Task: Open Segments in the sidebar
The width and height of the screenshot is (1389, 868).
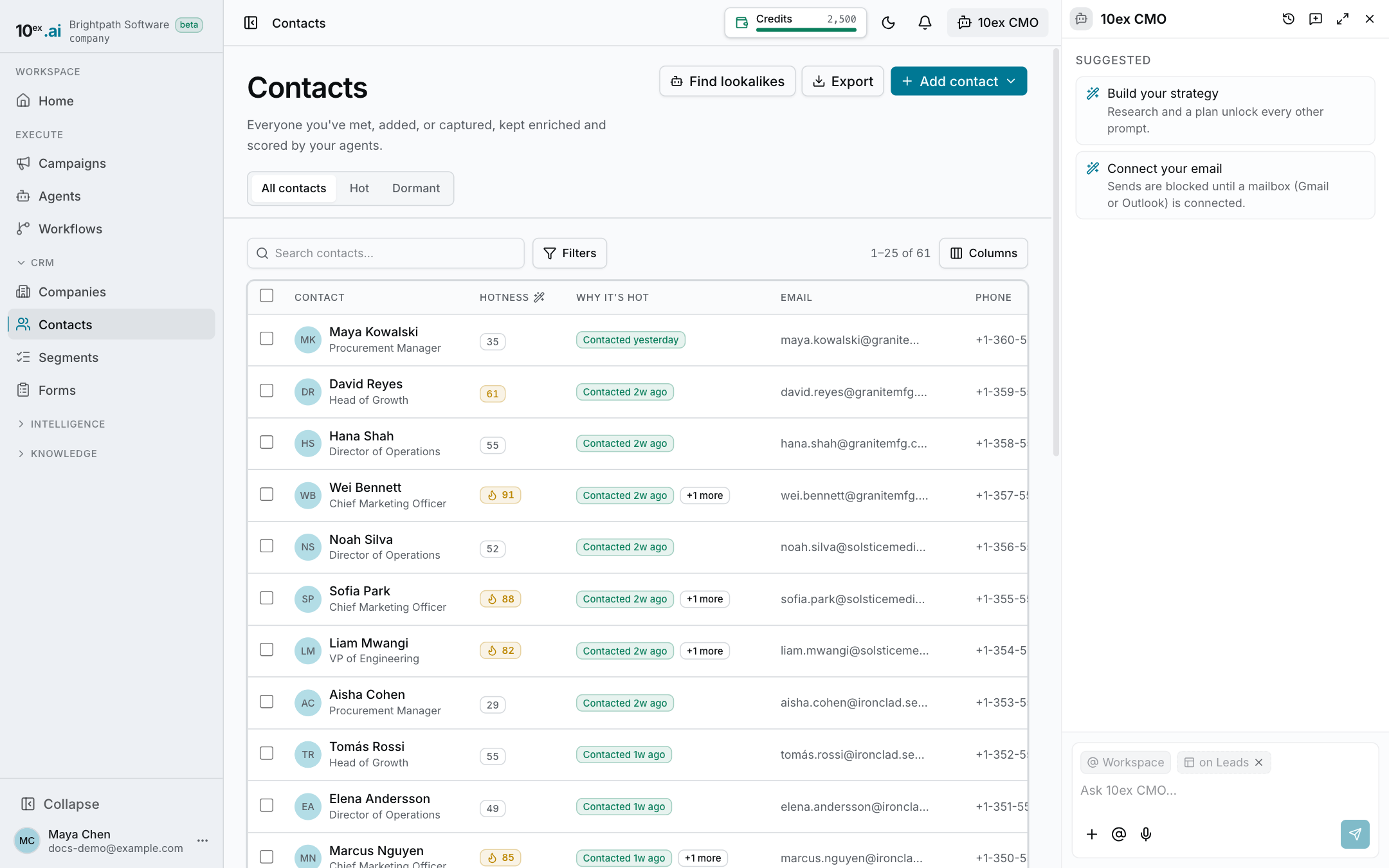Action: [111, 357]
